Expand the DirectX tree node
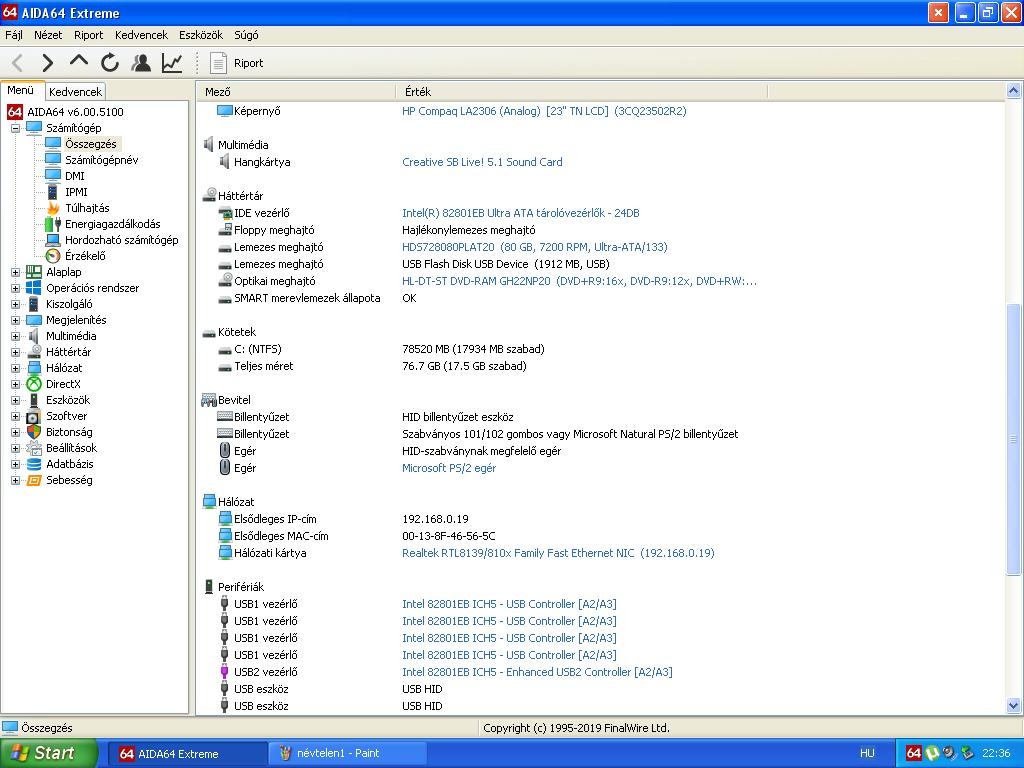The height and width of the screenshot is (768, 1024). pyautogui.click(x=16, y=384)
